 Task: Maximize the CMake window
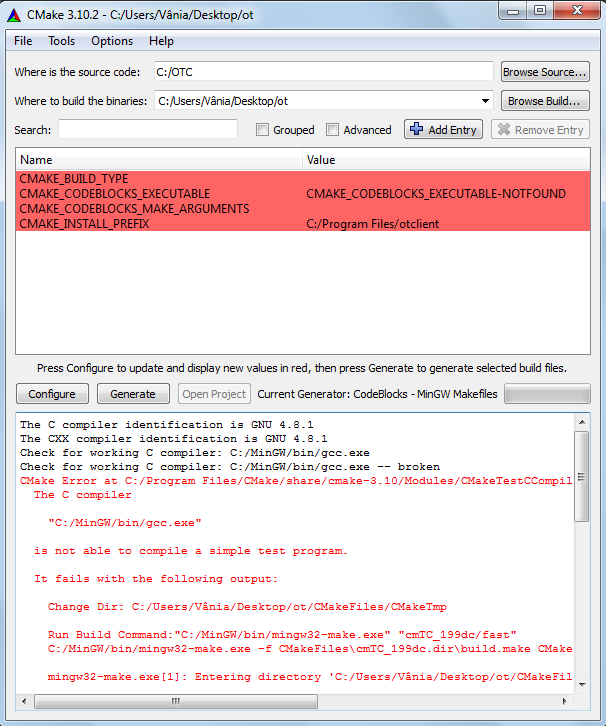pos(540,10)
